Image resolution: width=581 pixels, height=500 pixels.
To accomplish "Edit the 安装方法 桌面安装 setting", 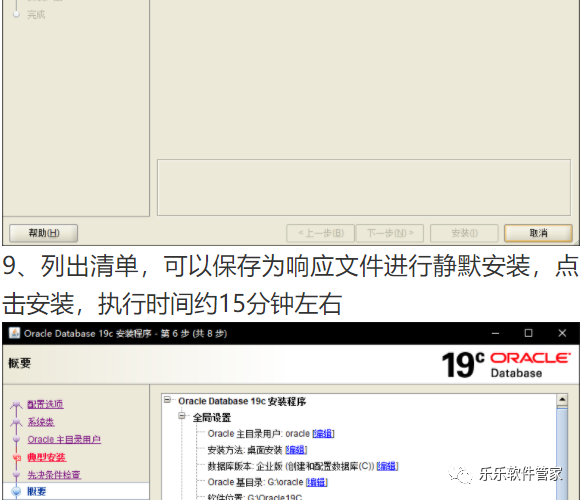I will coord(296,450).
